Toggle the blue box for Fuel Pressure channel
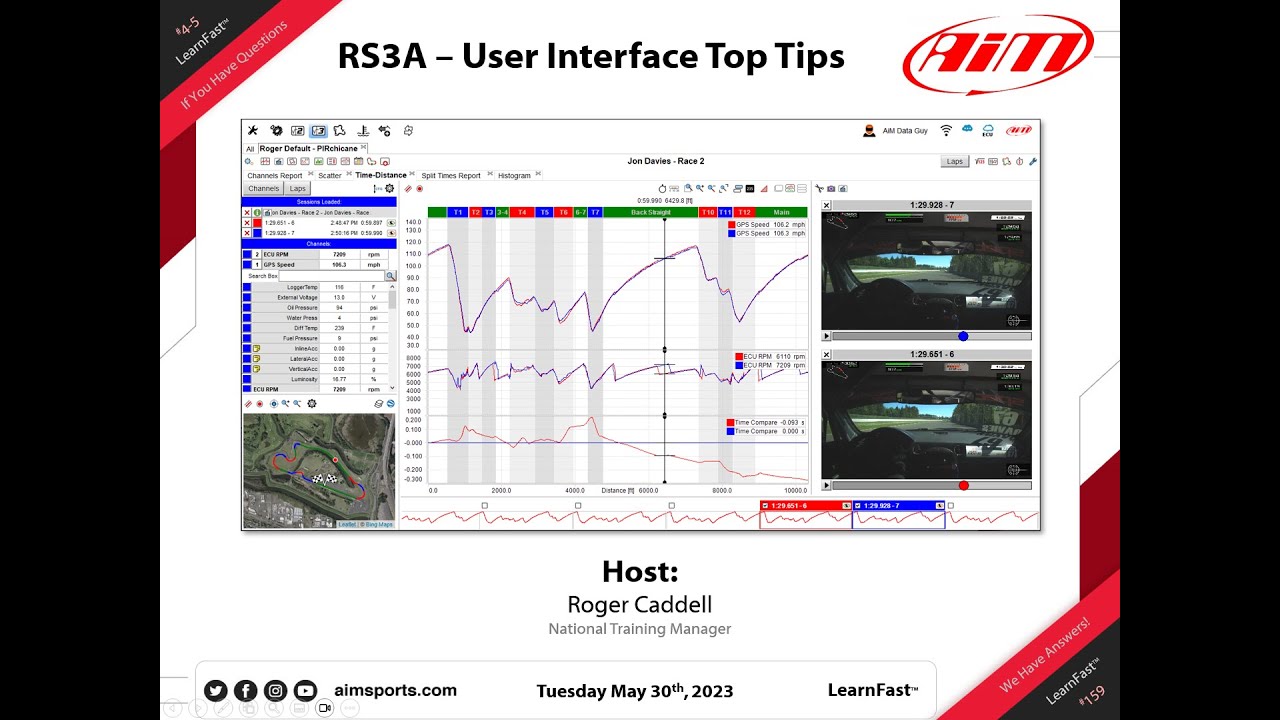The height and width of the screenshot is (720, 1280). click(x=247, y=338)
